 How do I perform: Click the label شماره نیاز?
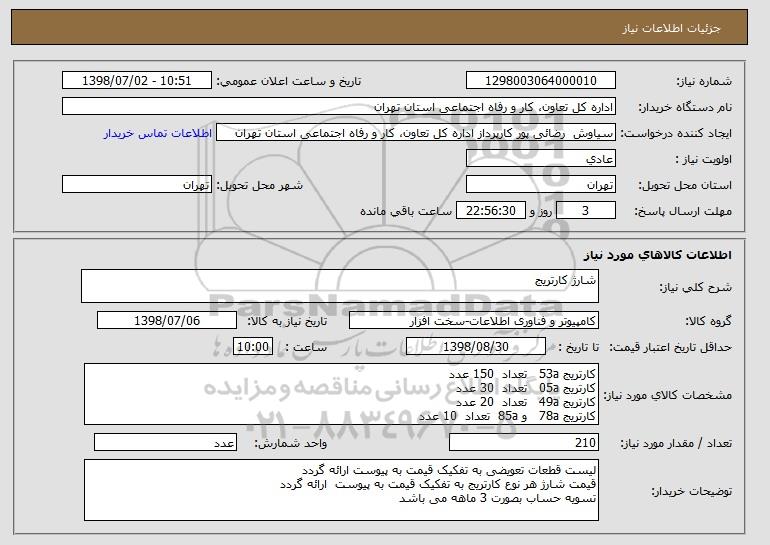pyautogui.click(x=704, y=81)
